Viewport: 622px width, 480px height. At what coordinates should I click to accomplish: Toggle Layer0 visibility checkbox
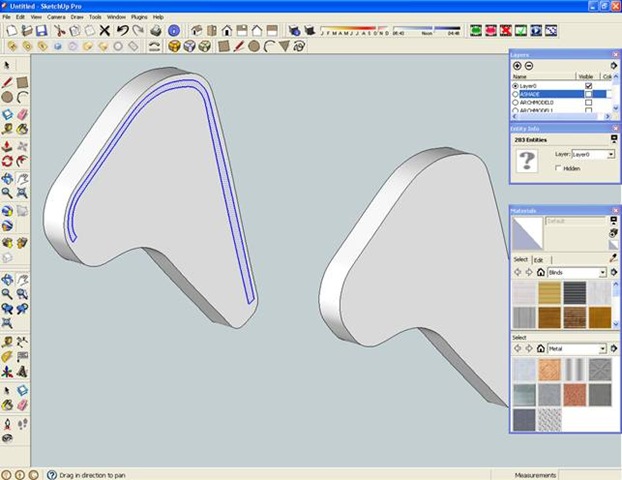588,85
